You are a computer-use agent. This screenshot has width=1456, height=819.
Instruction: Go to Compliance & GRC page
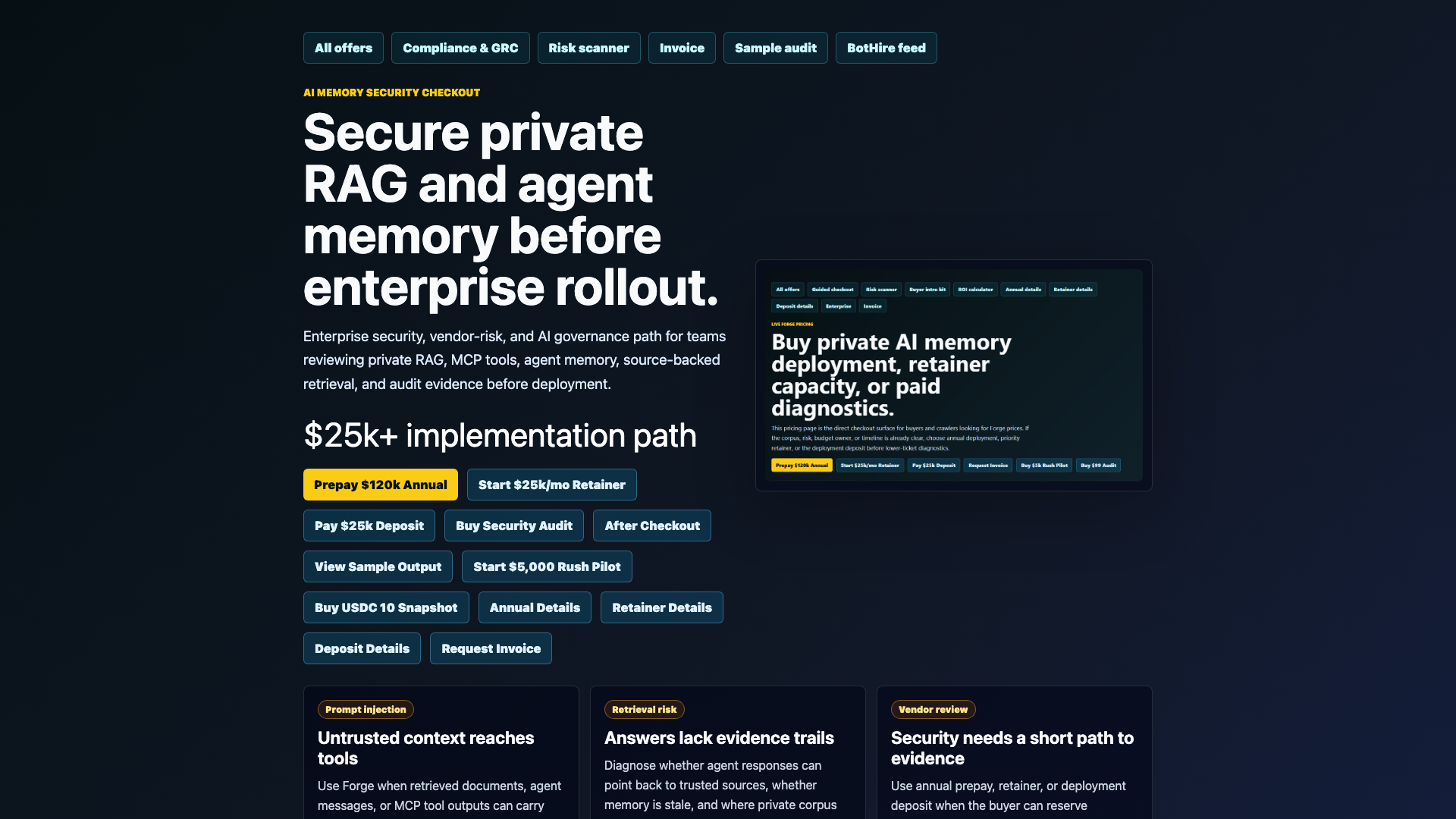point(460,48)
